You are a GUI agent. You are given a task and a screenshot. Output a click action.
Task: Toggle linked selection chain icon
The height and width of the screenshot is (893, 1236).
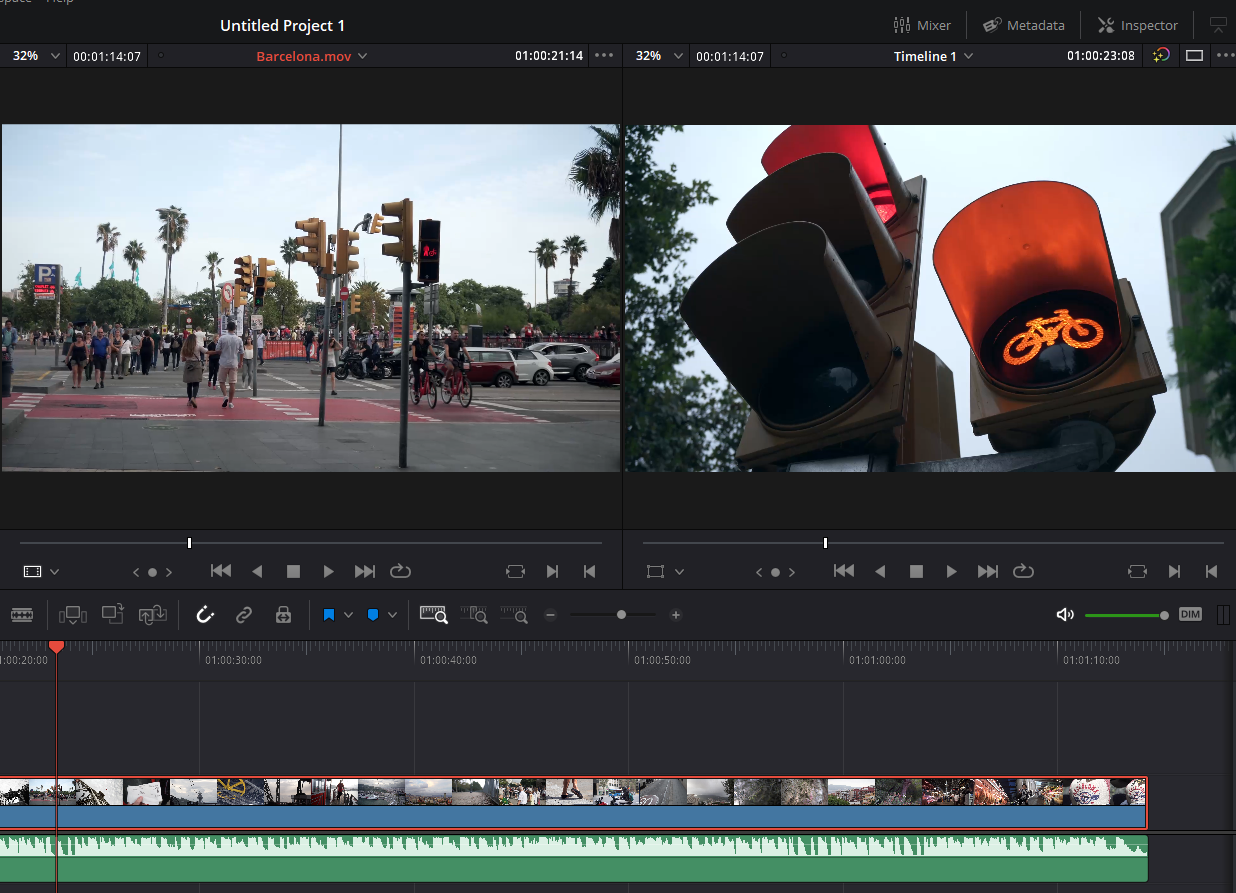pos(244,615)
